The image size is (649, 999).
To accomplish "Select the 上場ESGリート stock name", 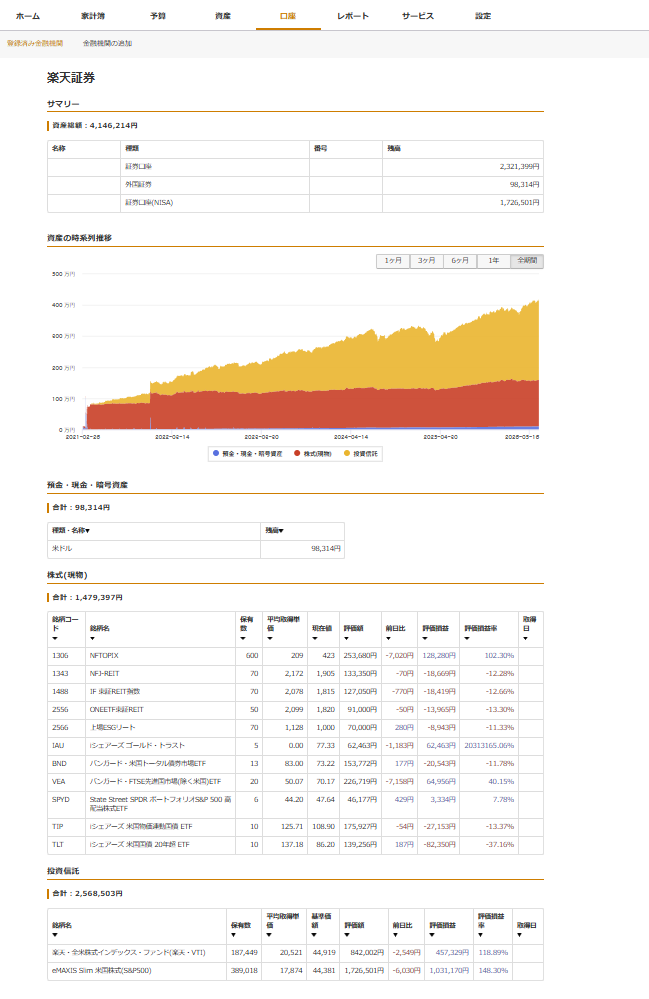I will 112,728.
